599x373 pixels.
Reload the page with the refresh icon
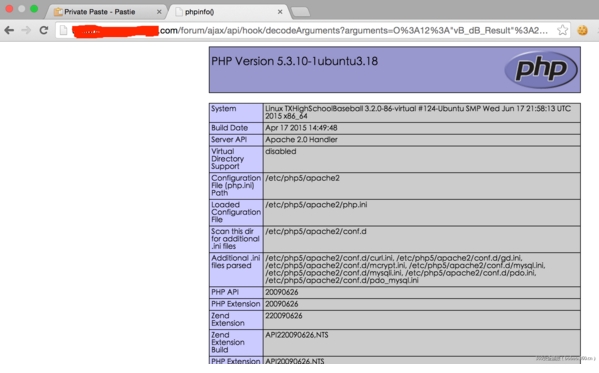pyautogui.click(x=44, y=30)
